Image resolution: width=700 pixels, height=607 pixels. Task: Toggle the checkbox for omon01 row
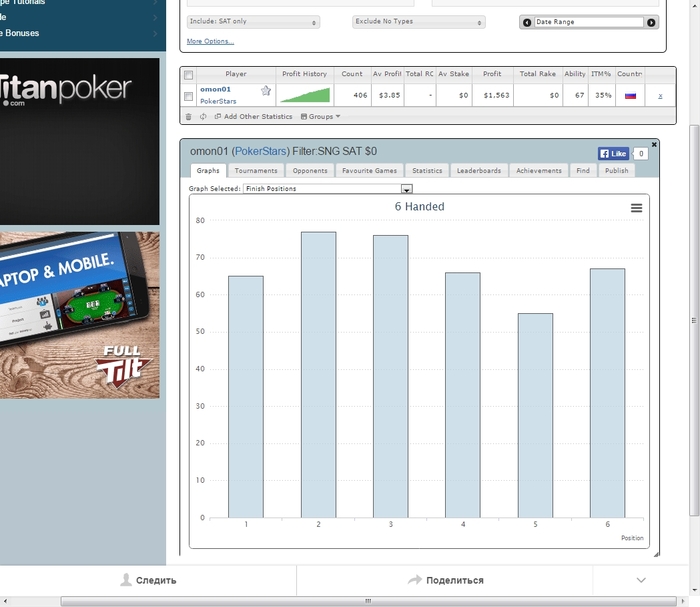(188, 96)
